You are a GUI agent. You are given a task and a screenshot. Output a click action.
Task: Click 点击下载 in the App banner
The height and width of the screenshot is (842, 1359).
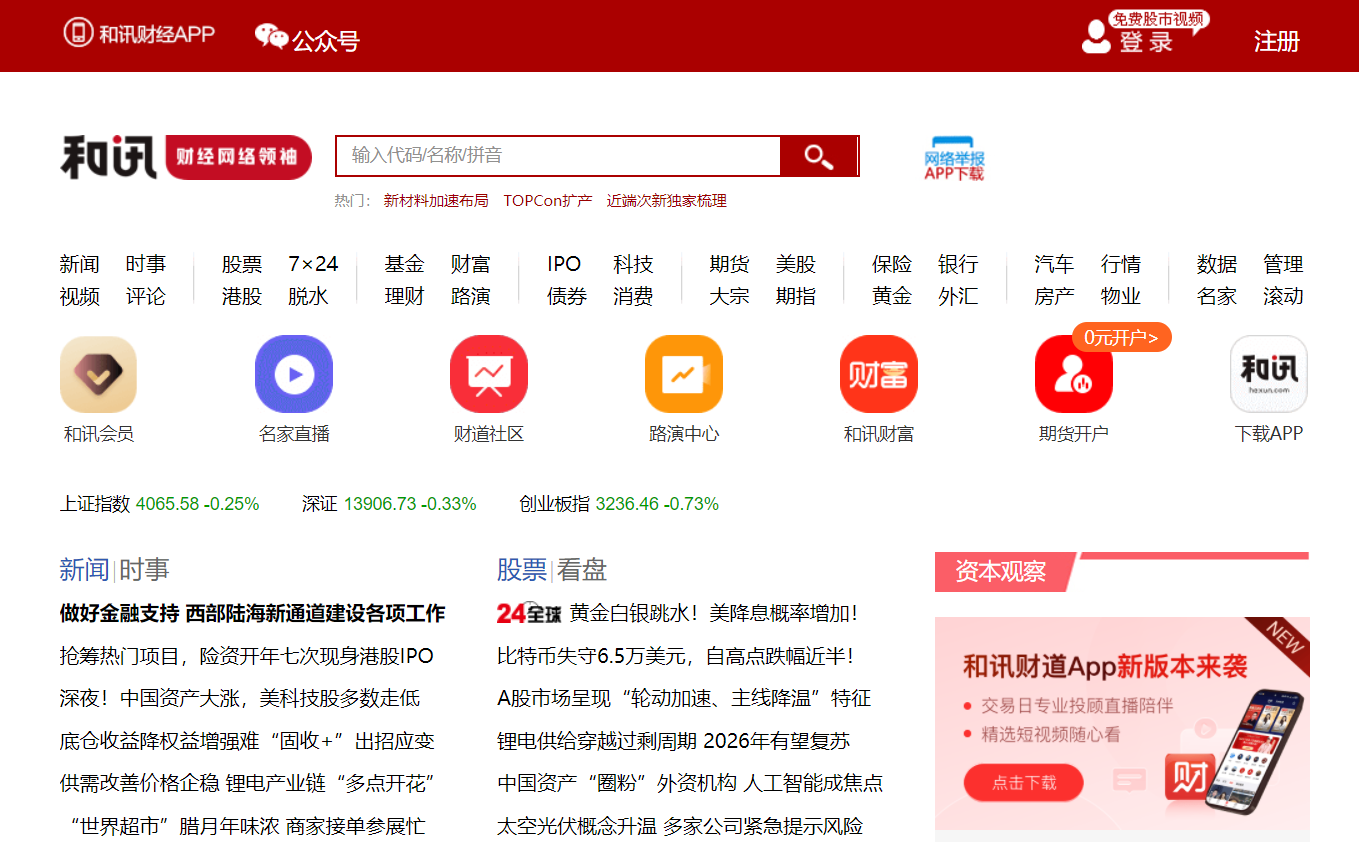pyautogui.click(x=1023, y=783)
